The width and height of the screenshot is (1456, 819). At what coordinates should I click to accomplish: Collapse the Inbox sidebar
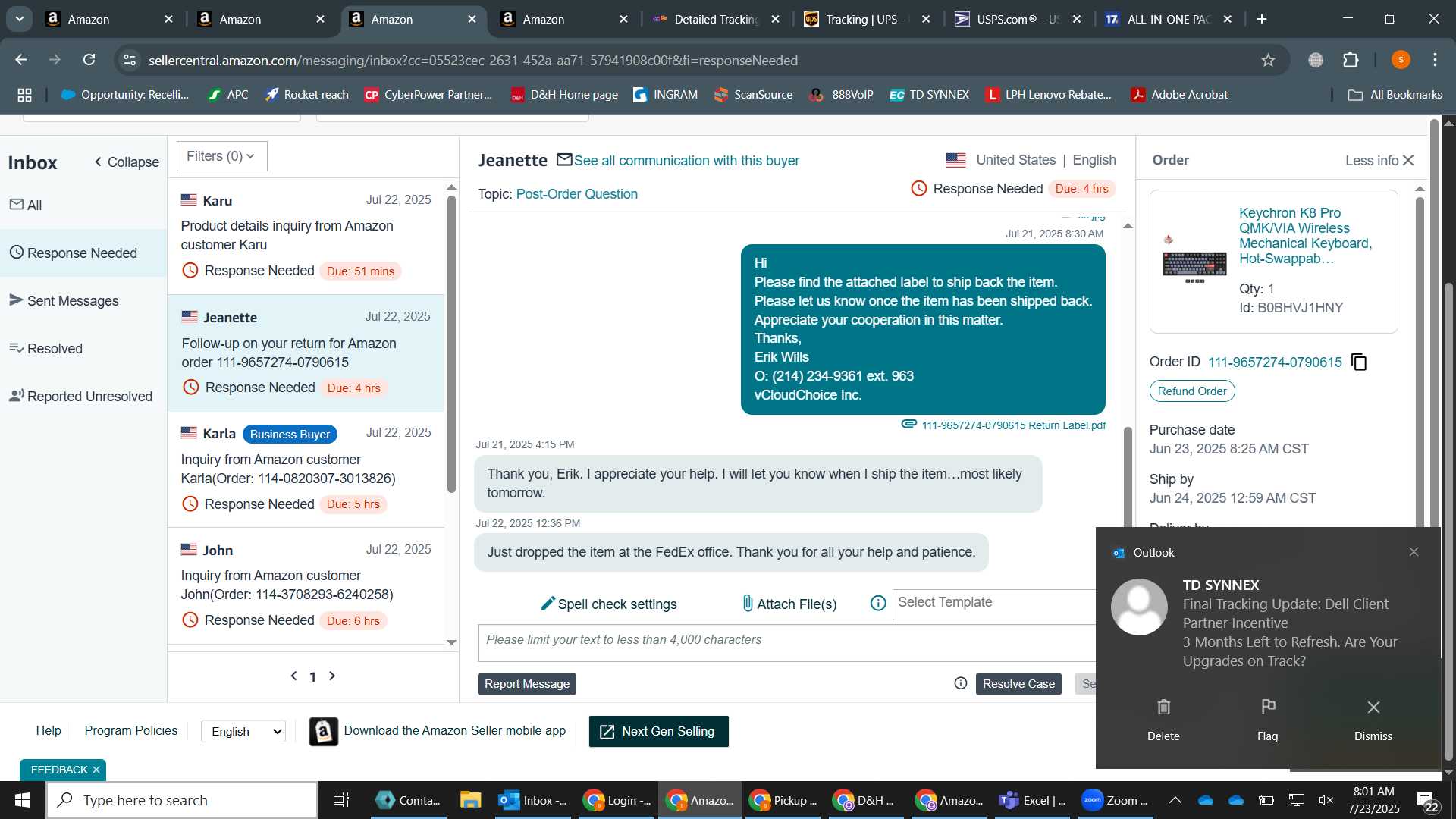127,162
